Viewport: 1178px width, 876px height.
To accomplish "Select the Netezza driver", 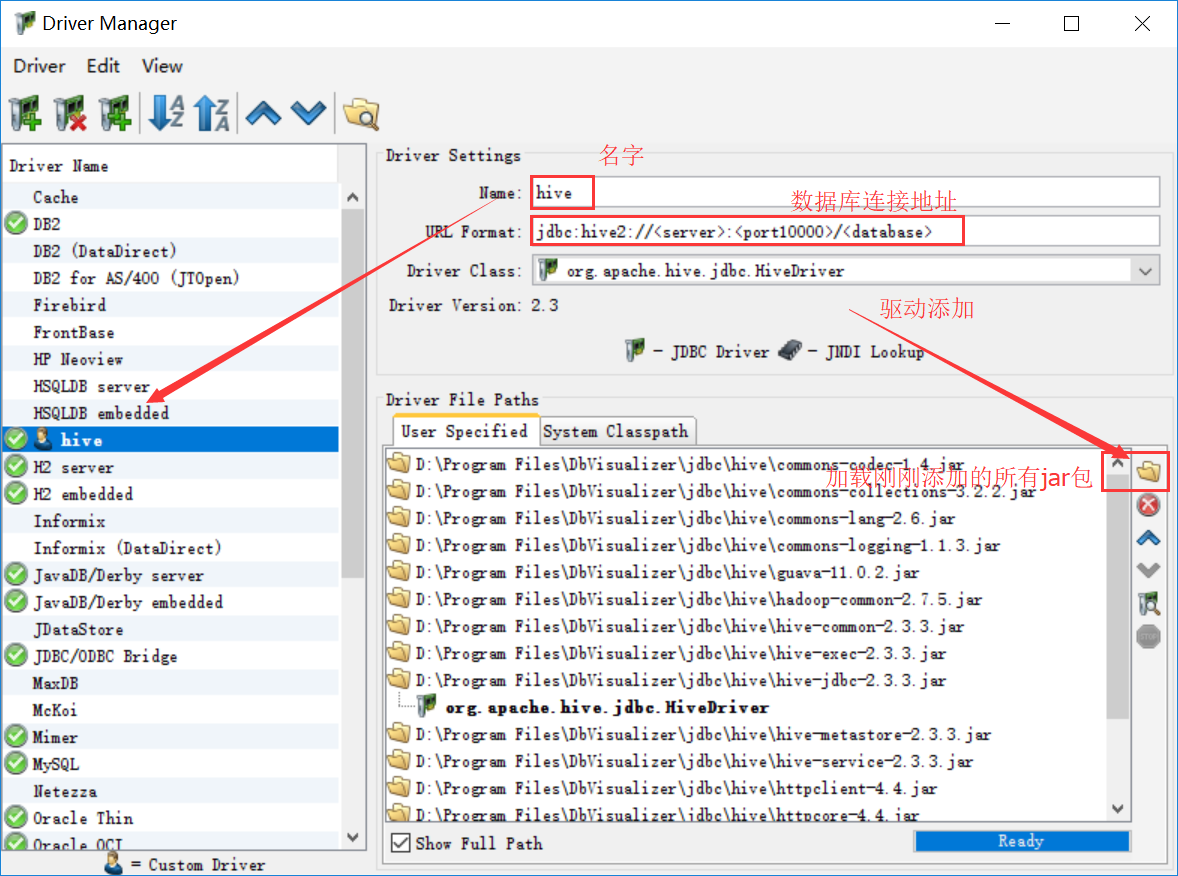I will click(171, 790).
